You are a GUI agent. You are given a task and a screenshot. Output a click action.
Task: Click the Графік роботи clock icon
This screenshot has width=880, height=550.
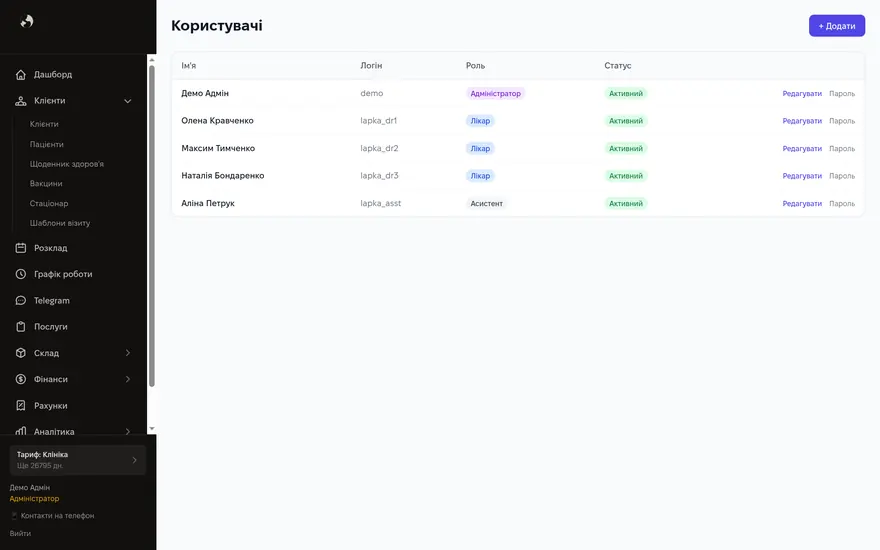21,274
